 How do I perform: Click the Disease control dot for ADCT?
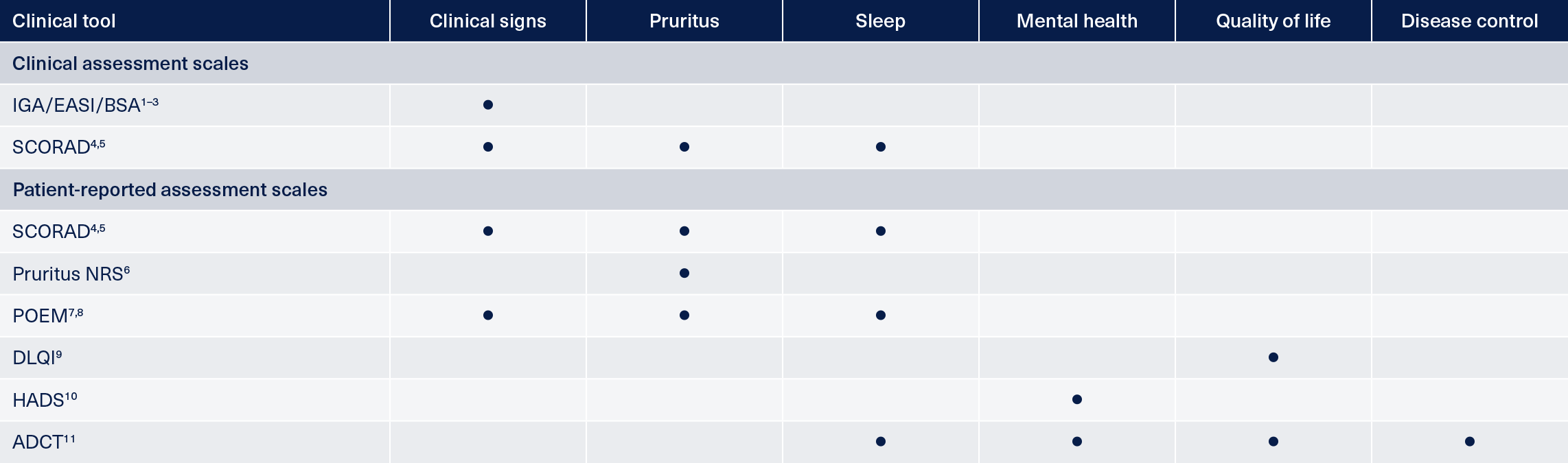click(1470, 442)
